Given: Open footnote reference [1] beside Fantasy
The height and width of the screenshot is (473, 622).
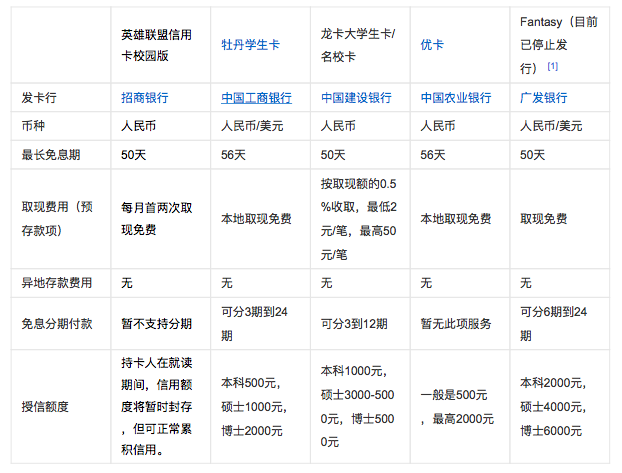Looking at the screenshot, I should (x=553, y=66).
